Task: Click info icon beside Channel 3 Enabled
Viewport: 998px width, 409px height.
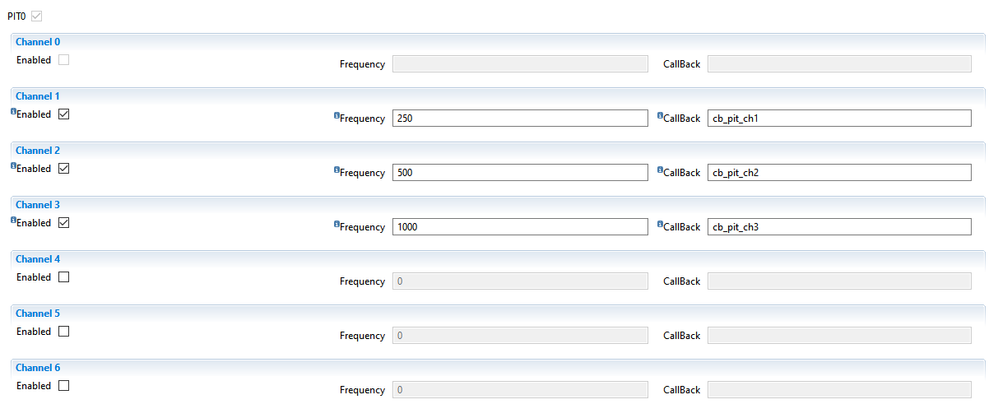Action: click(x=13, y=219)
